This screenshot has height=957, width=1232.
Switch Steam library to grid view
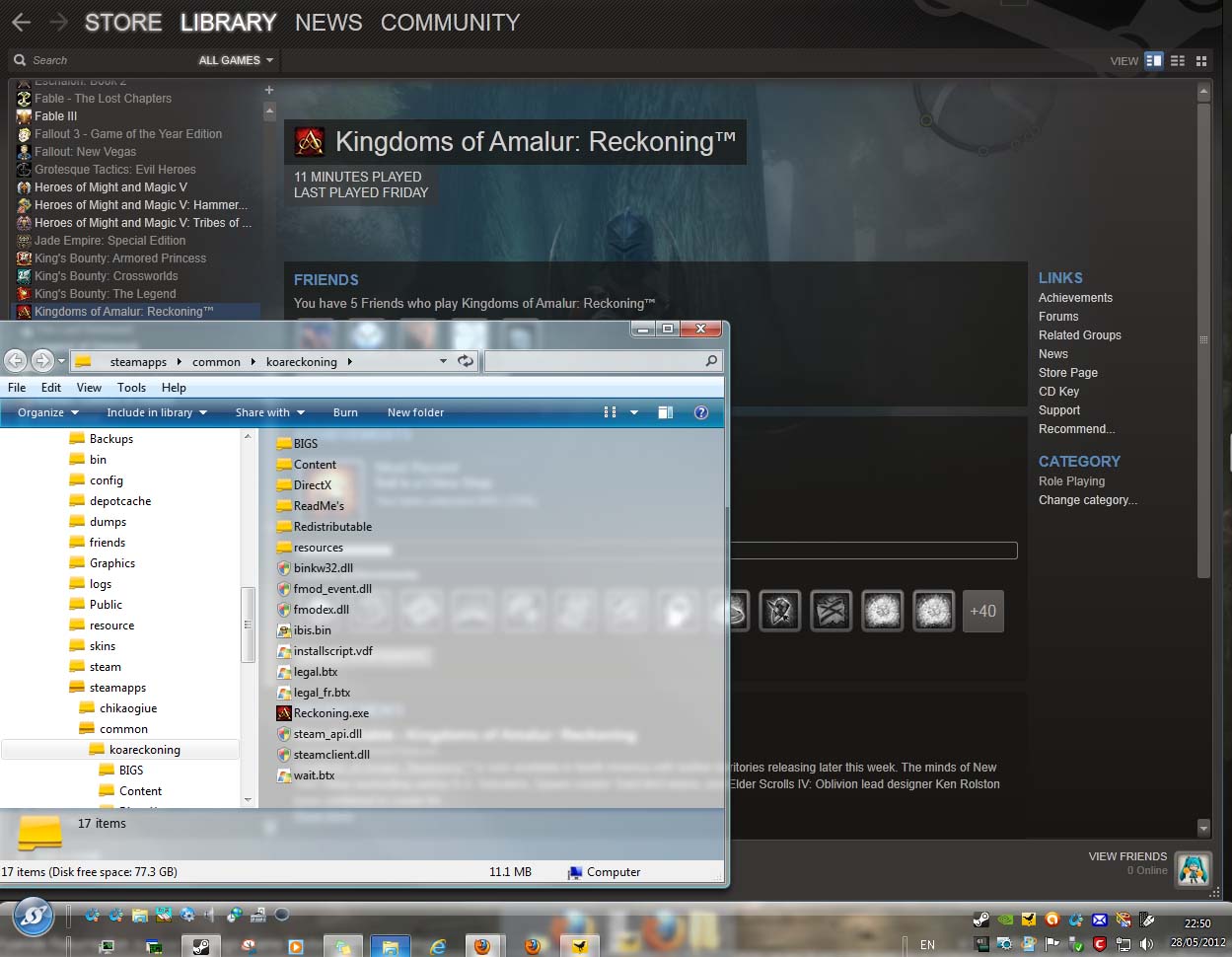tap(1201, 61)
